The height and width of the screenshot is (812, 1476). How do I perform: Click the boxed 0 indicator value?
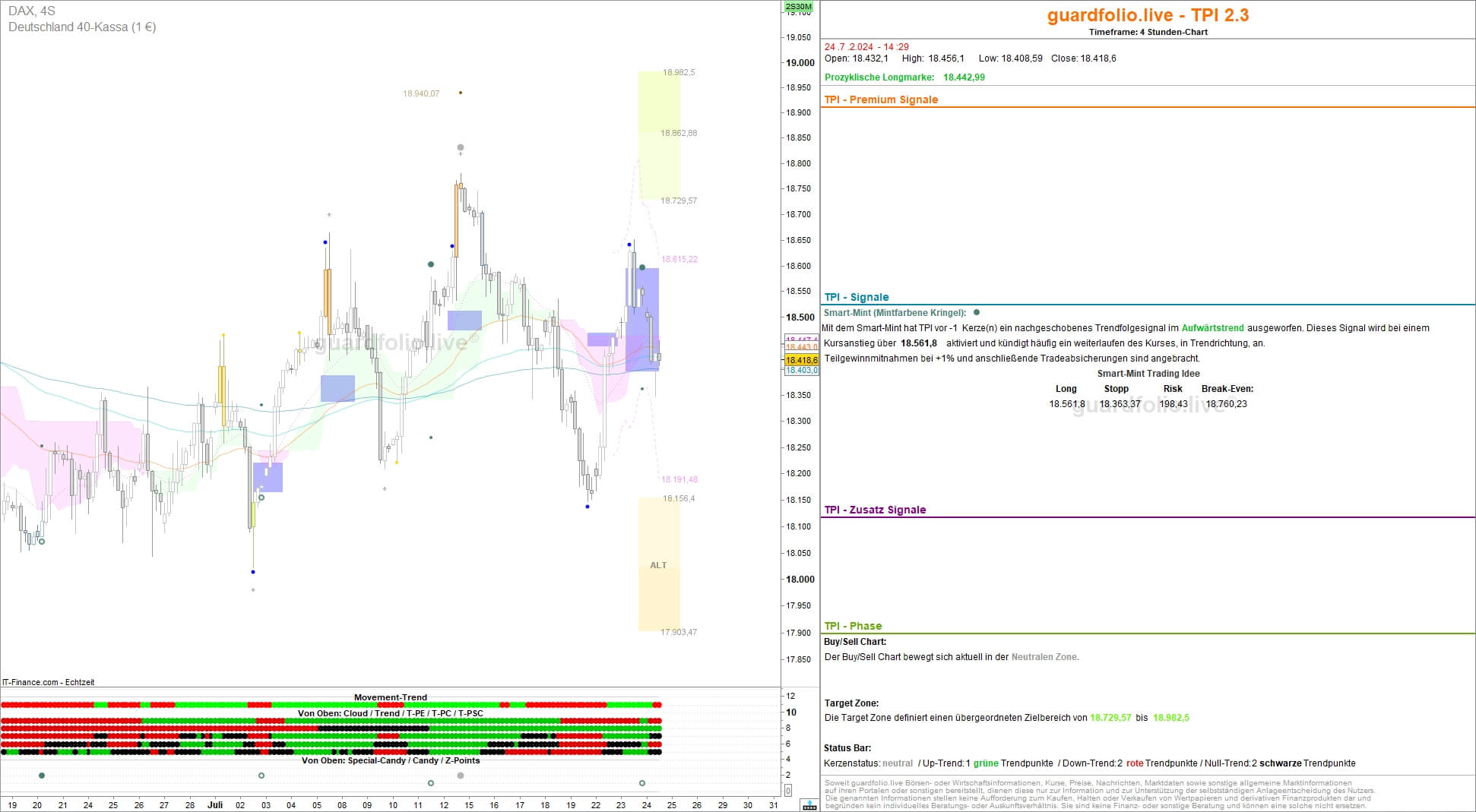click(x=787, y=791)
